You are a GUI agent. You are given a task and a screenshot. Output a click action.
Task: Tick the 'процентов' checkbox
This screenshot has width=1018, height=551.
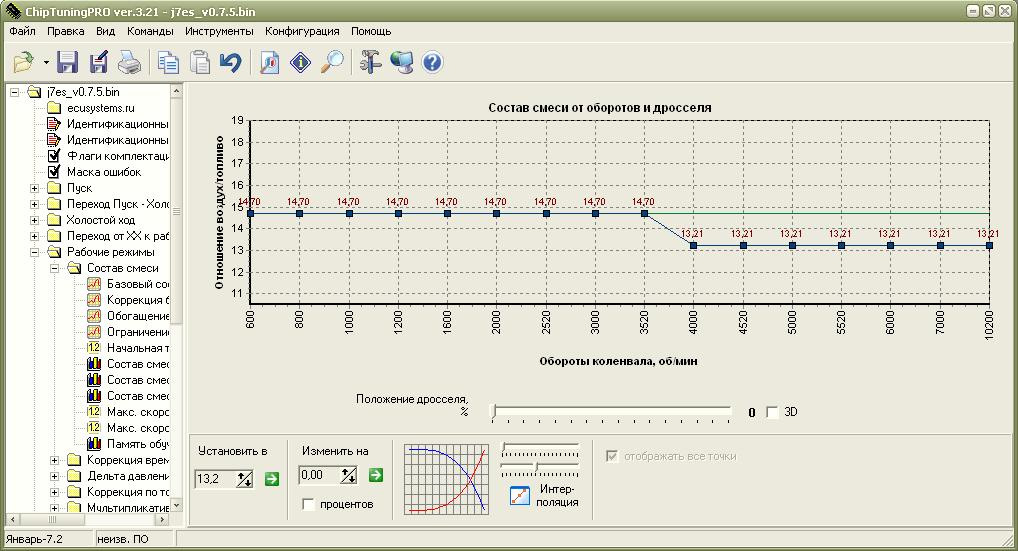pos(308,504)
